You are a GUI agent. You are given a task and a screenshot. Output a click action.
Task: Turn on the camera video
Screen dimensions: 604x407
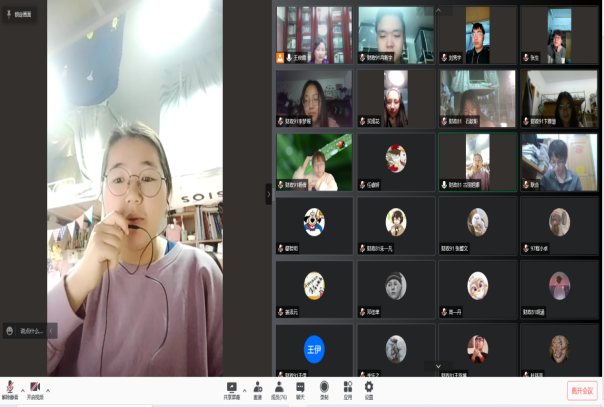point(36,387)
